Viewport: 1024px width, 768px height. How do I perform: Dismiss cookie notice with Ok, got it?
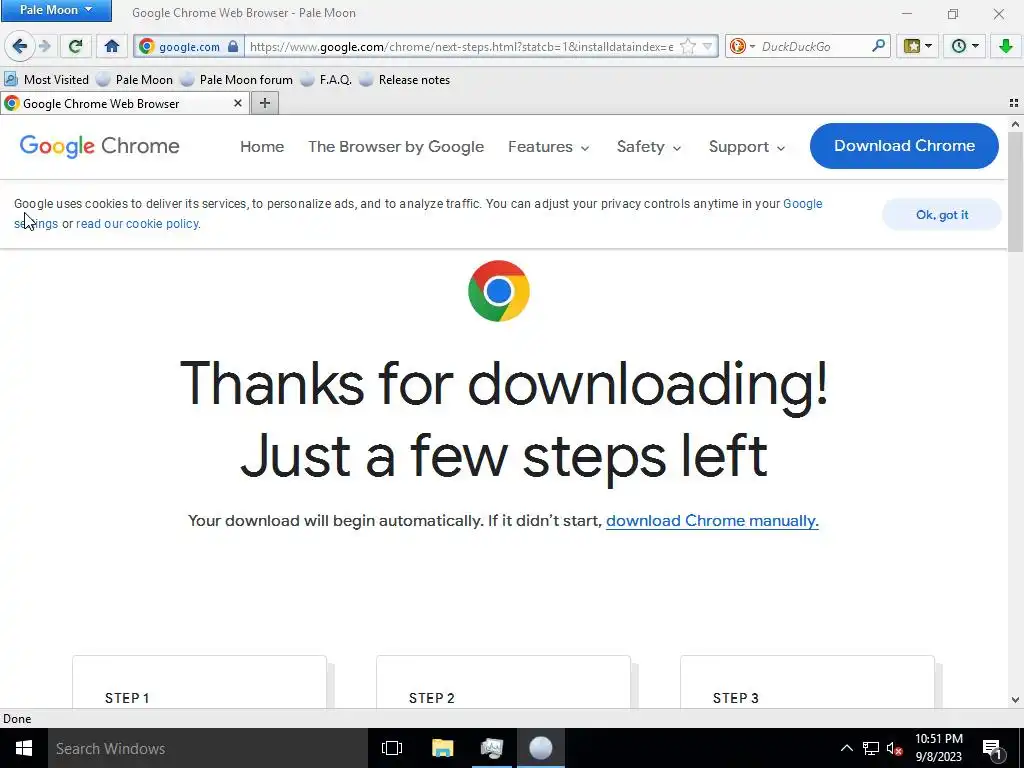[x=942, y=215]
